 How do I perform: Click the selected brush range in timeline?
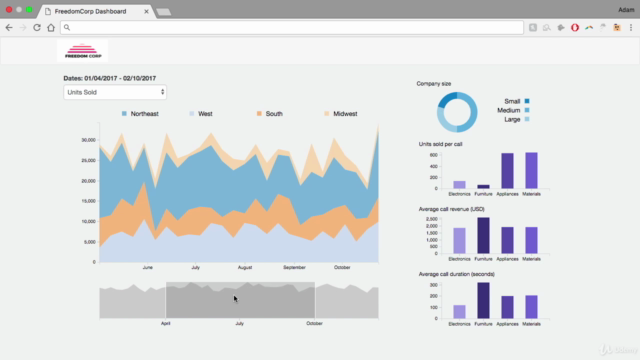240,300
